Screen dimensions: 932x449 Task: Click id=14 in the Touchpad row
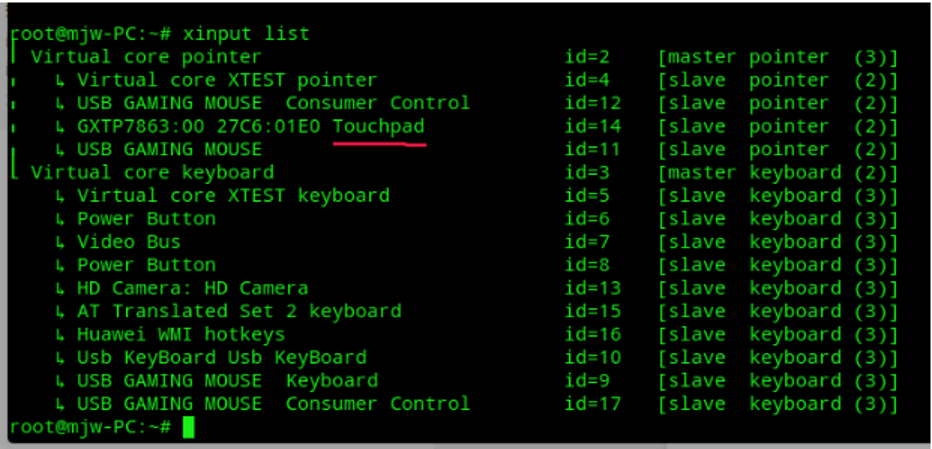(x=593, y=126)
